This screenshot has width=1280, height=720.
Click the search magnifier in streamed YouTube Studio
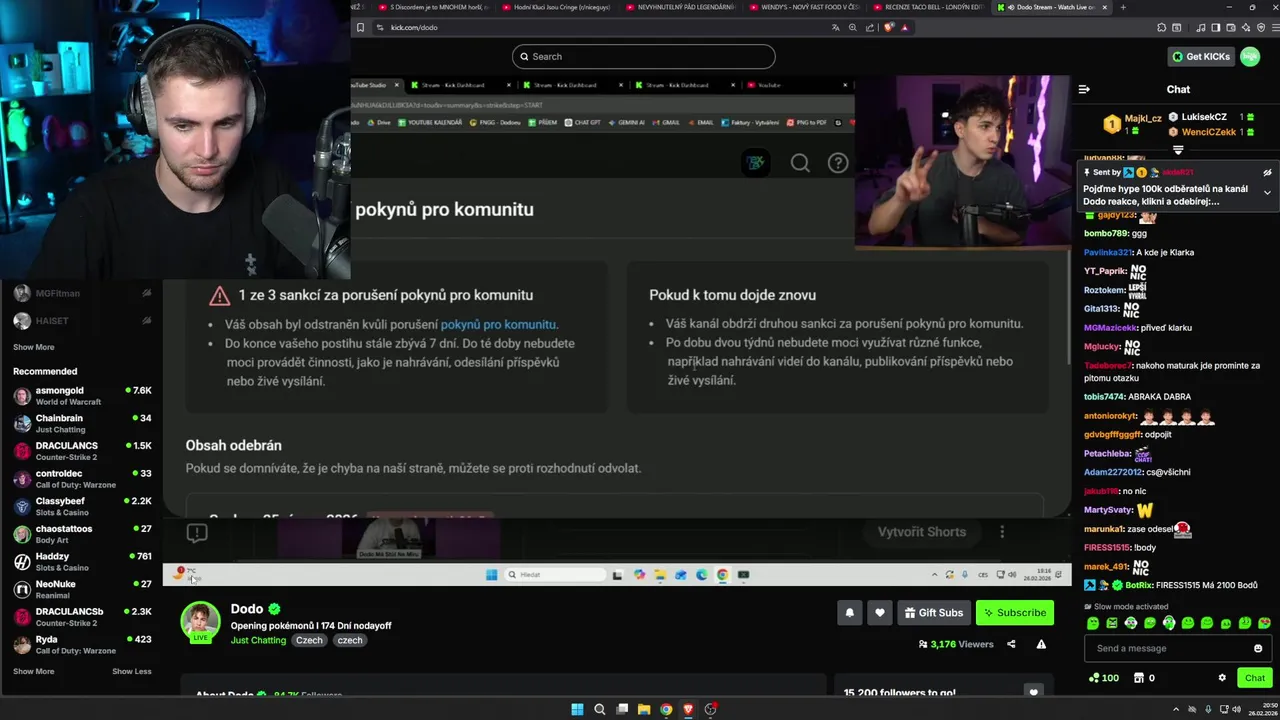(x=800, y=163)
